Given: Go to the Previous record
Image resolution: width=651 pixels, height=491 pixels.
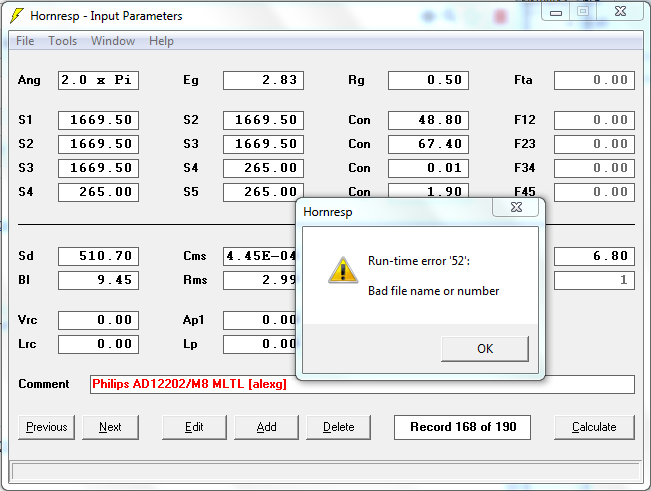Looking at the screenshot, I should pyautogui.click(x=46, y=427).
